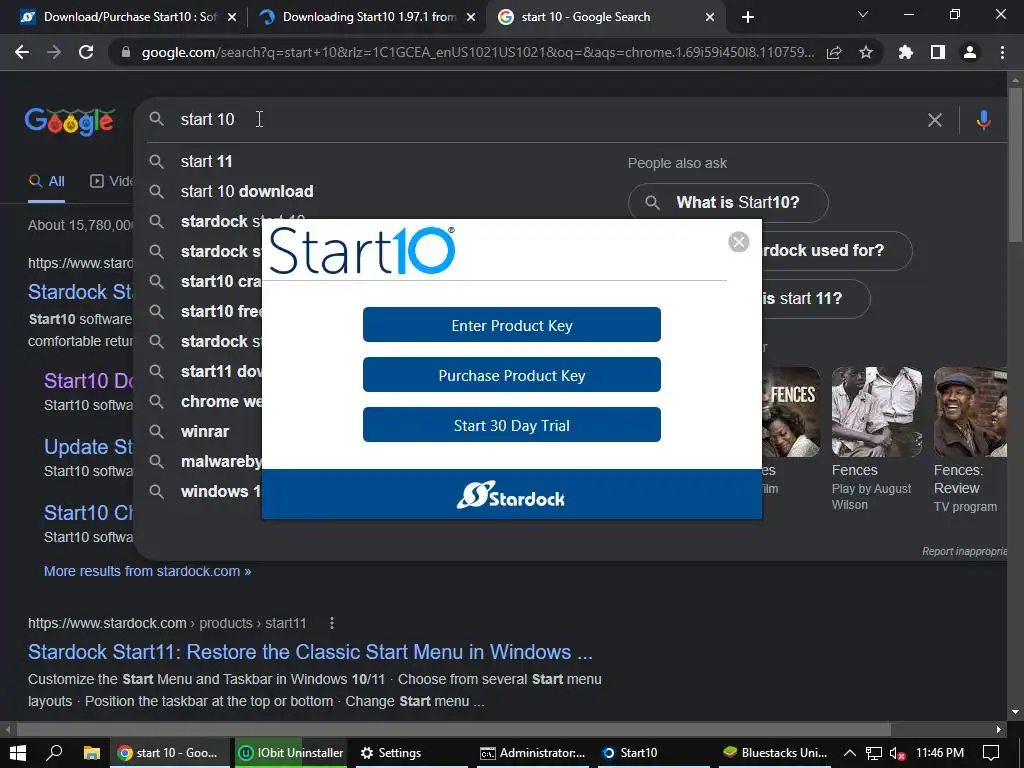Reload the Google search page
Viewport: 1024px width, 768px height.
pos(86,52)
